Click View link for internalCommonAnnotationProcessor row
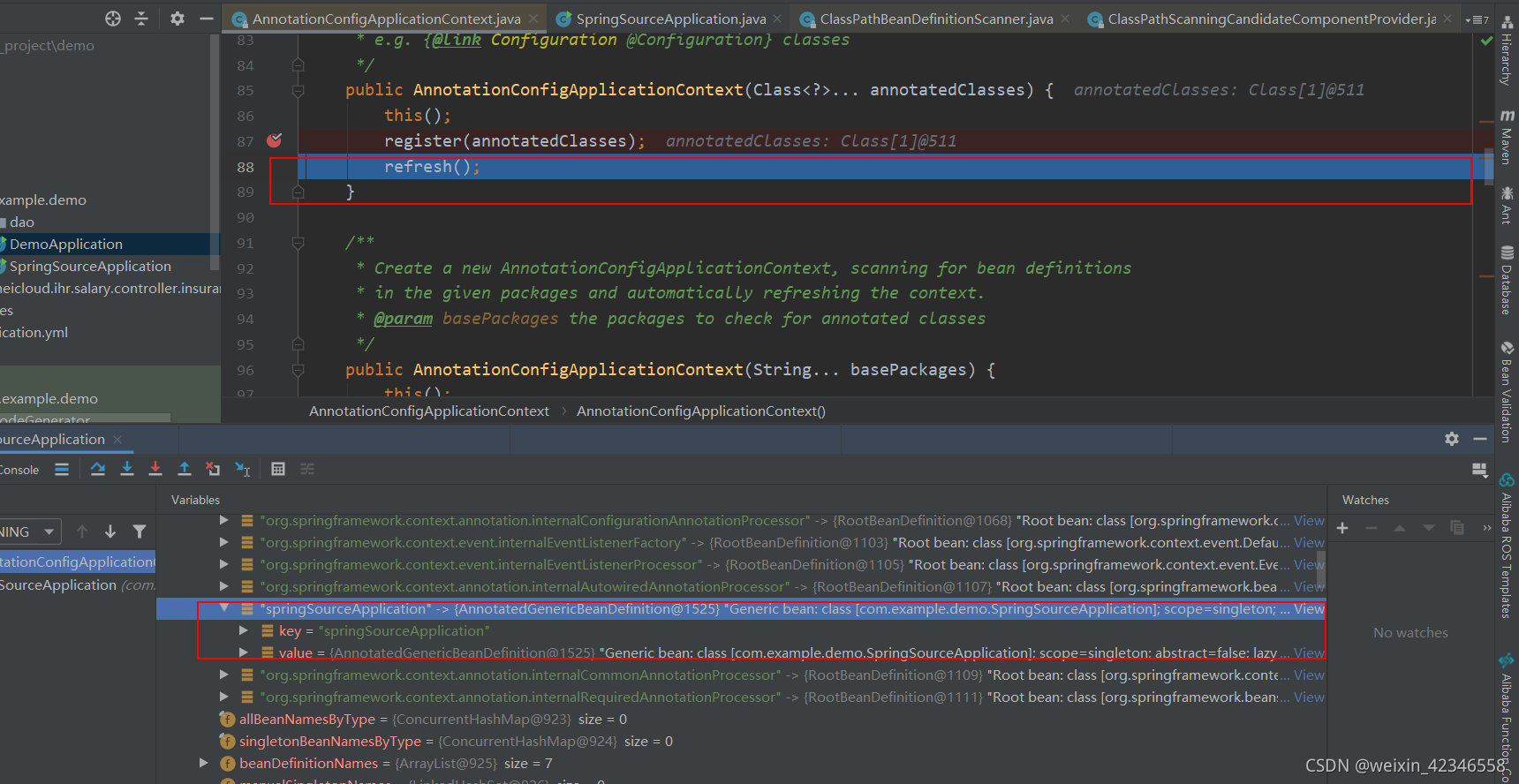 (1309, 675)
